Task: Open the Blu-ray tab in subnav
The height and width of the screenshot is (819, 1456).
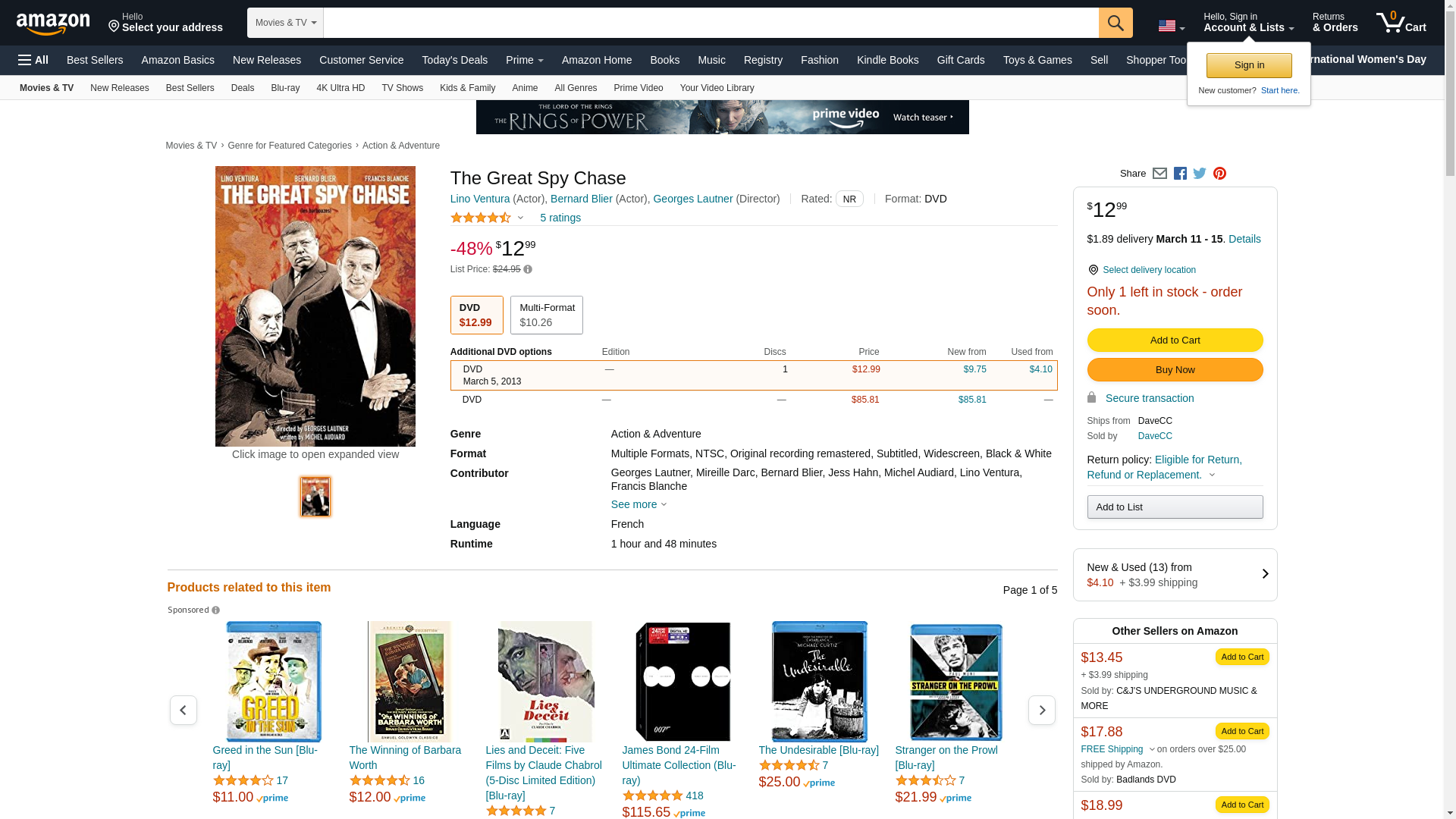Action: 285,88
